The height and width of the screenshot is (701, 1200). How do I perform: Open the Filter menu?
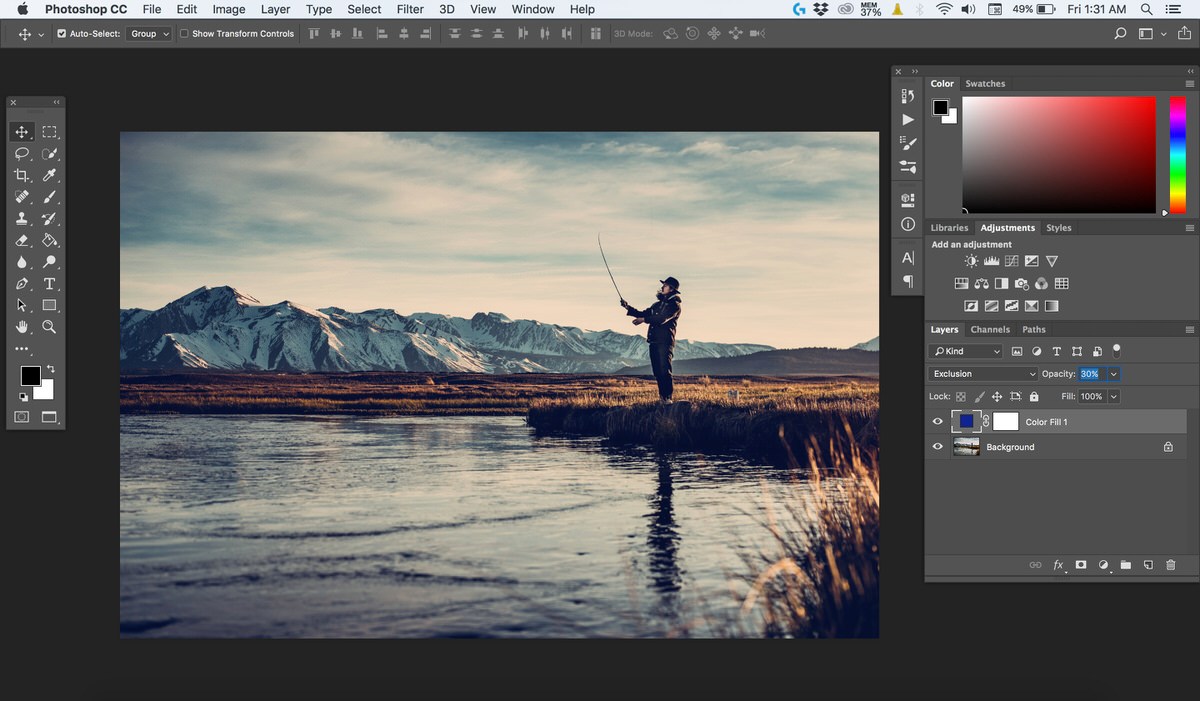coord(410,9)
